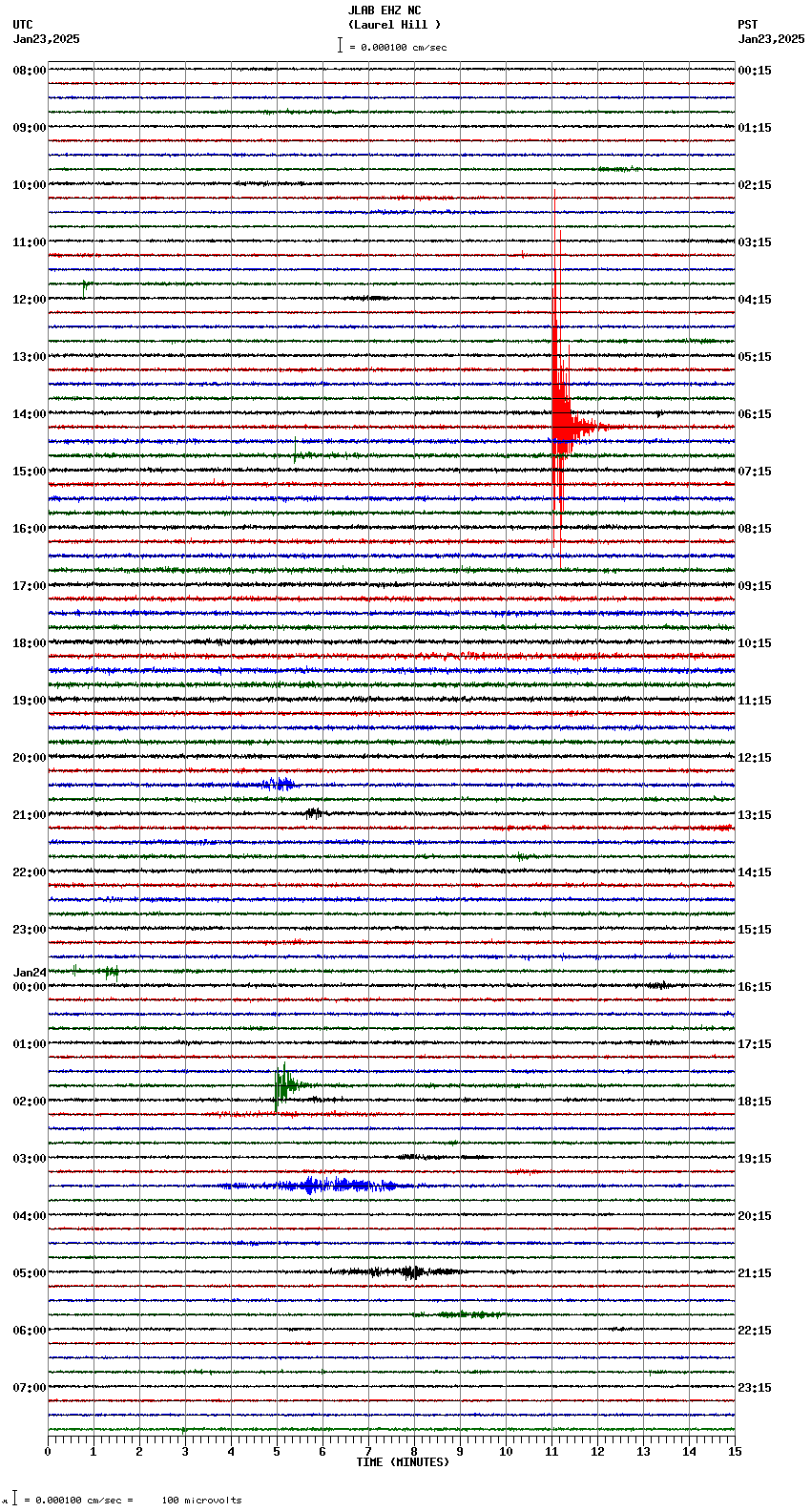Screen dimensions: 811x1512
Task: Click the 15:00 UTC time label
Action: [x=30, y=472]
